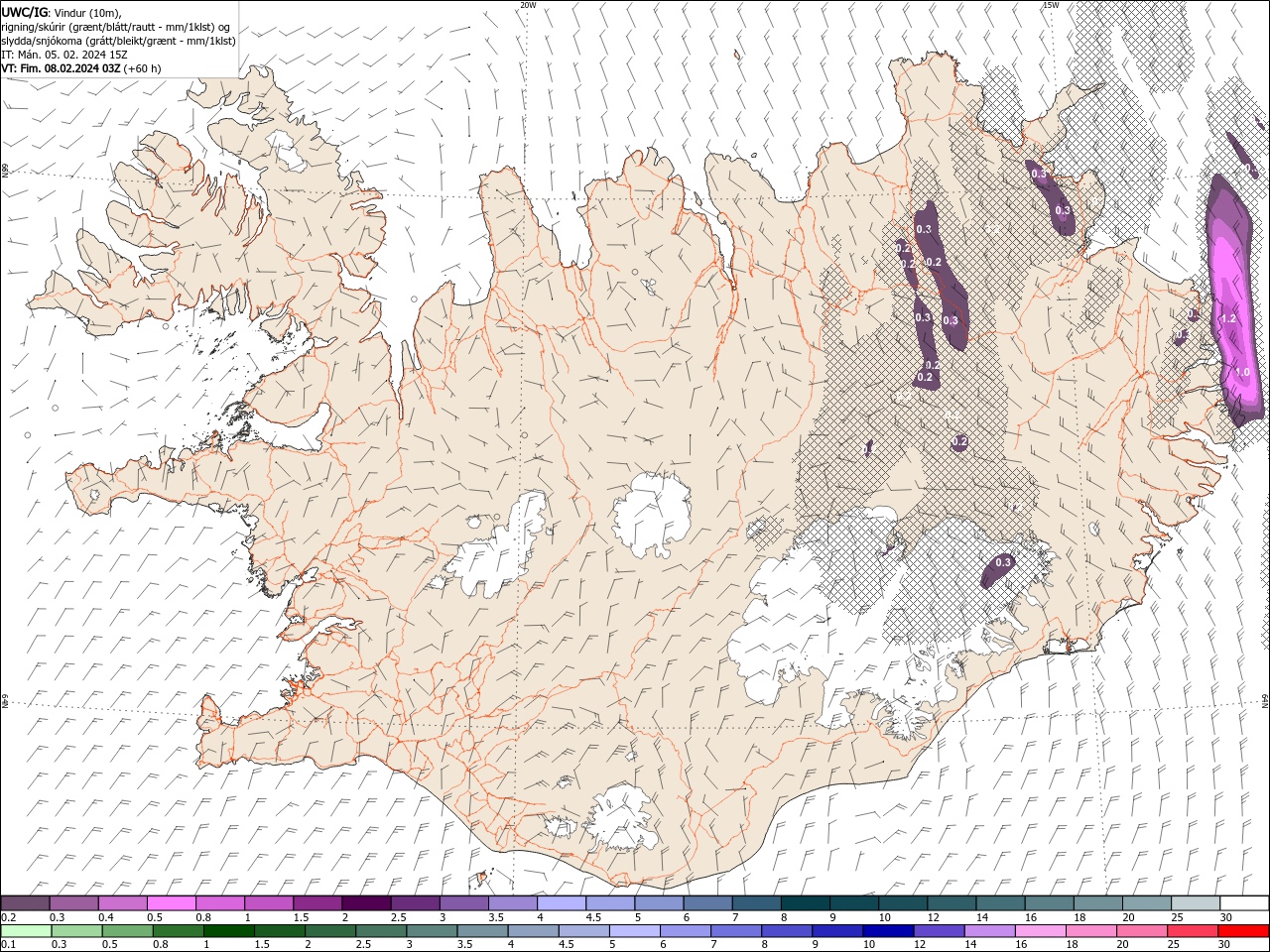Click the 'slydda/snjókoma' legend description line

point(119,41)
